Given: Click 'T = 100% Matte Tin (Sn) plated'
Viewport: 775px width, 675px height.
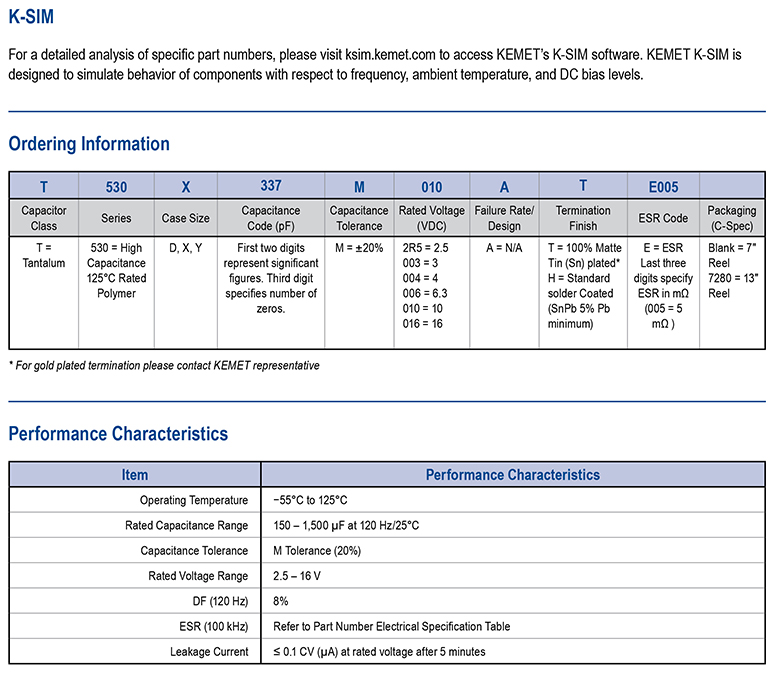Looking at the screenshot, I should (585, 255).
